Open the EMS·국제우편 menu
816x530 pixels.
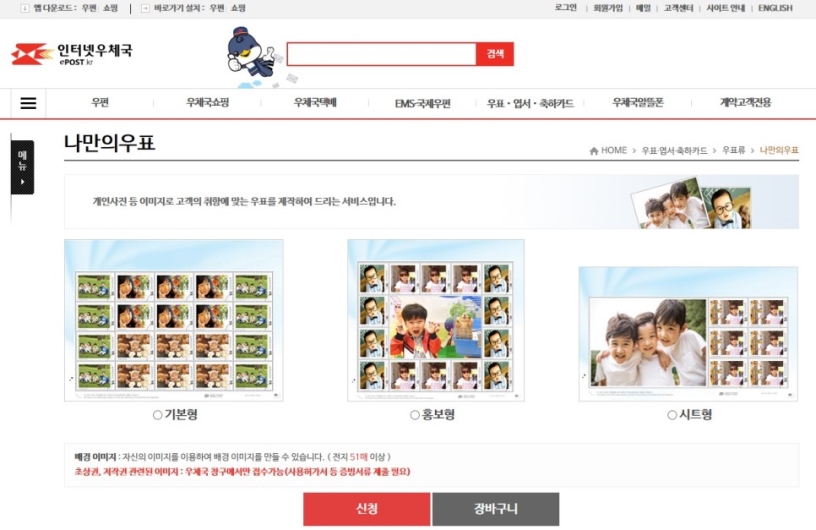(423, 104)
